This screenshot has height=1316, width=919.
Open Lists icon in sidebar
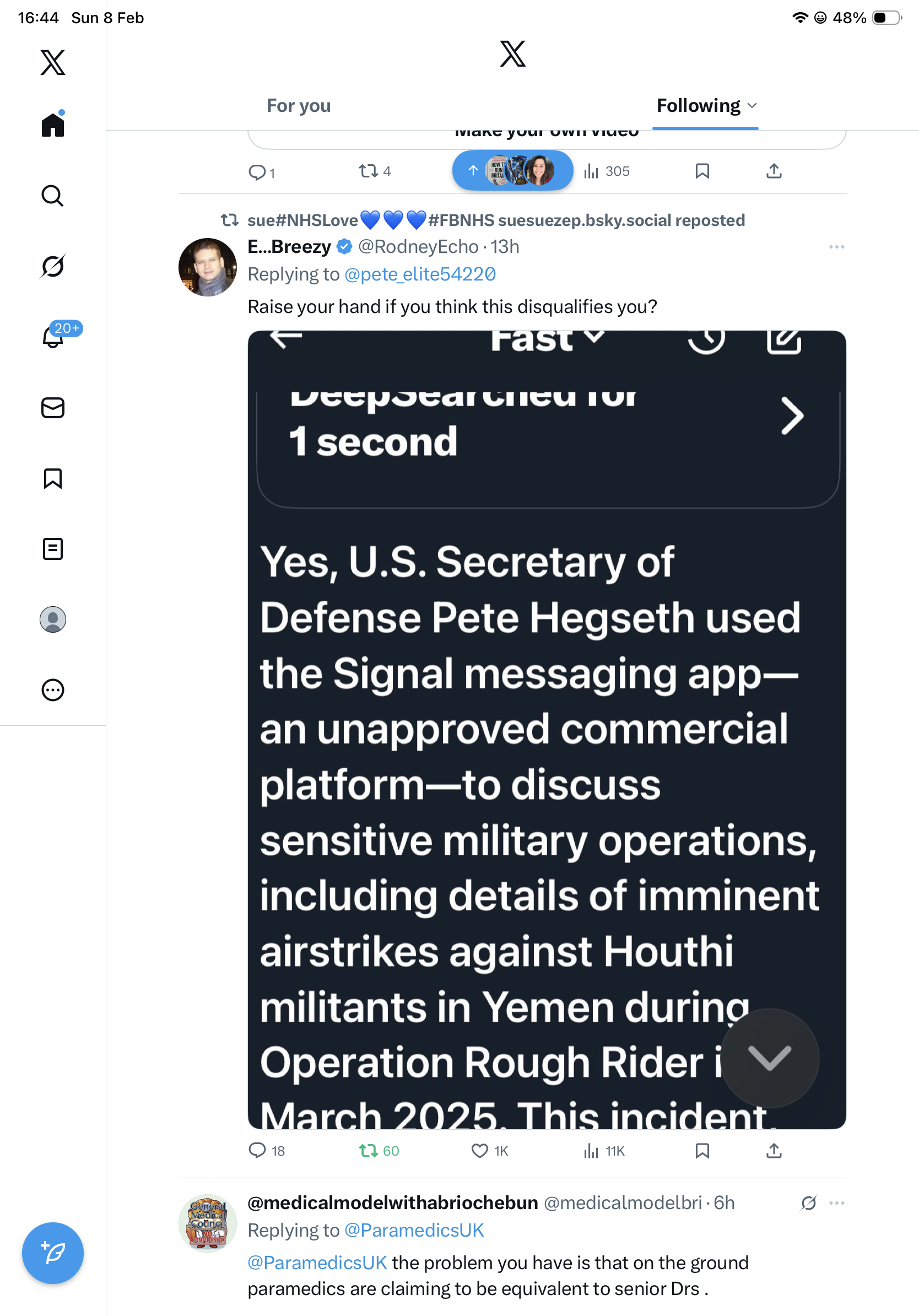pos(53,549)
